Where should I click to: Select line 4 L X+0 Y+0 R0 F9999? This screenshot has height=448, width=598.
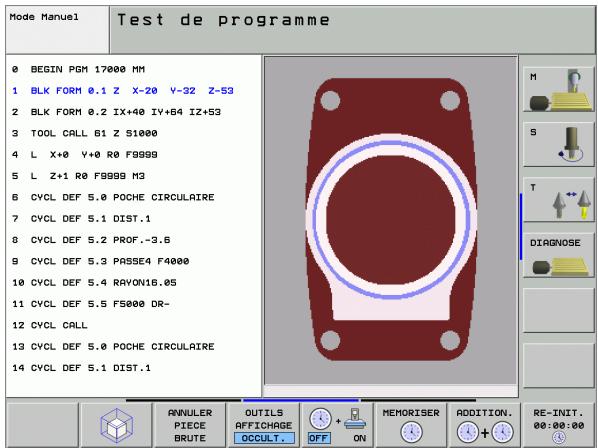tap(84, 155)
